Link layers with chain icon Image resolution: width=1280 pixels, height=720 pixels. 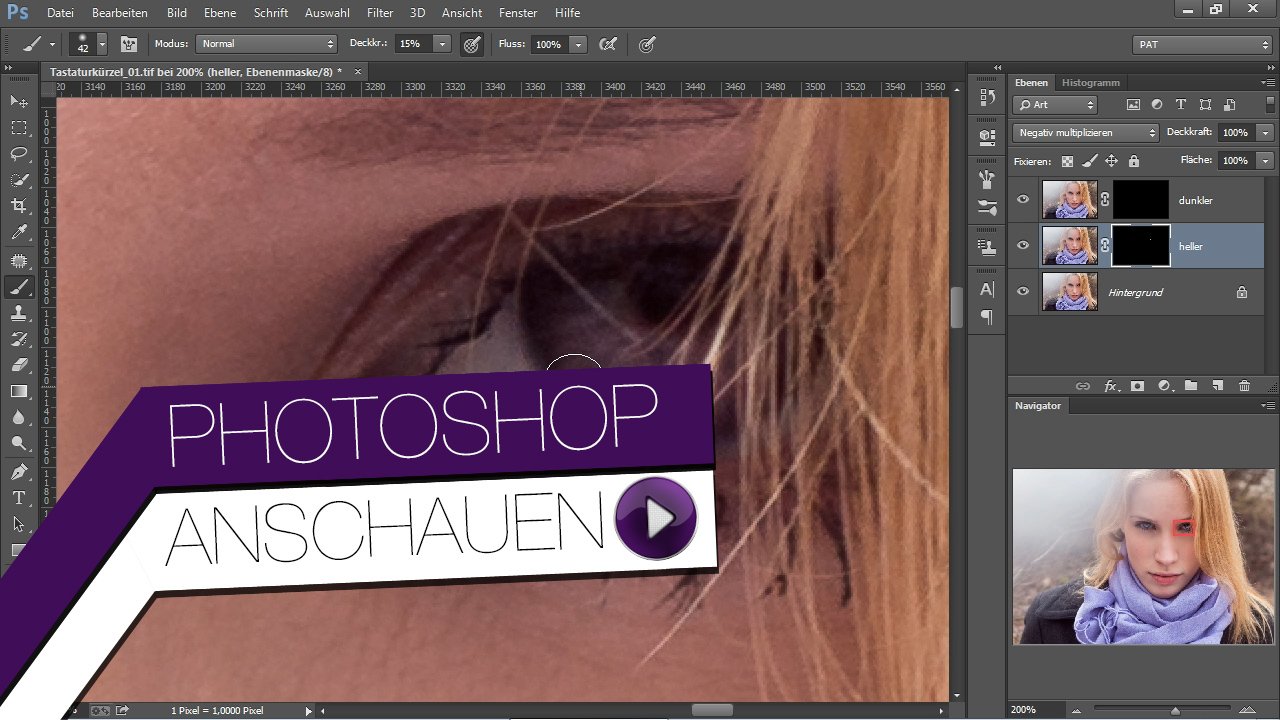click(1082, 386)
